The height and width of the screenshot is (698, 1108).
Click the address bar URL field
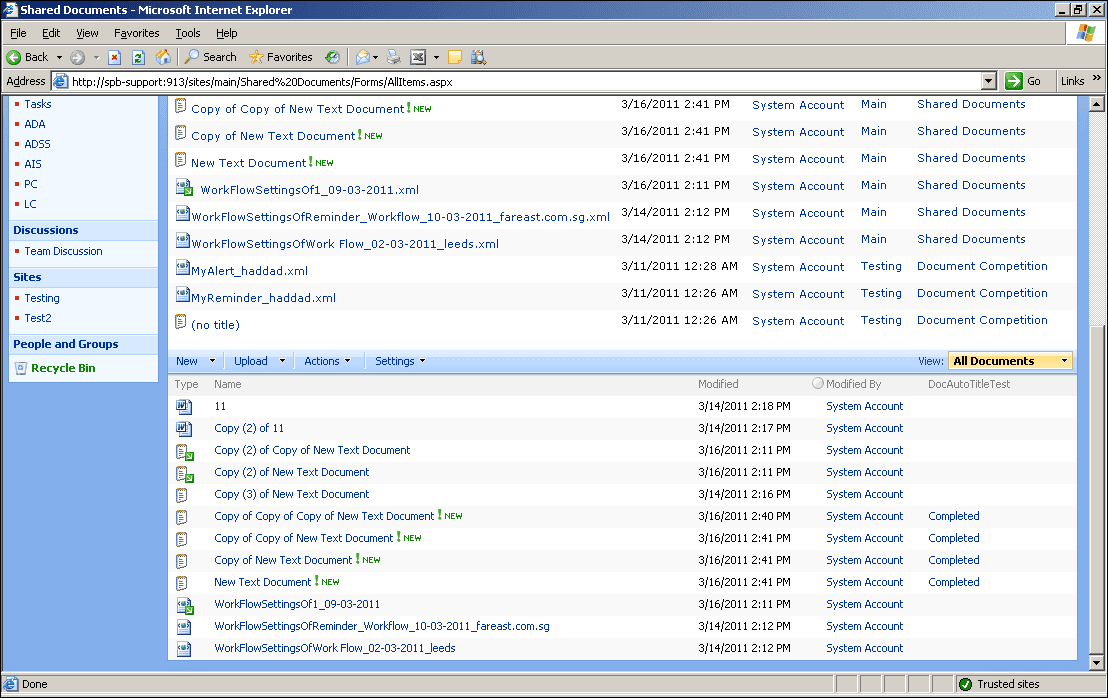click(525, 81)
